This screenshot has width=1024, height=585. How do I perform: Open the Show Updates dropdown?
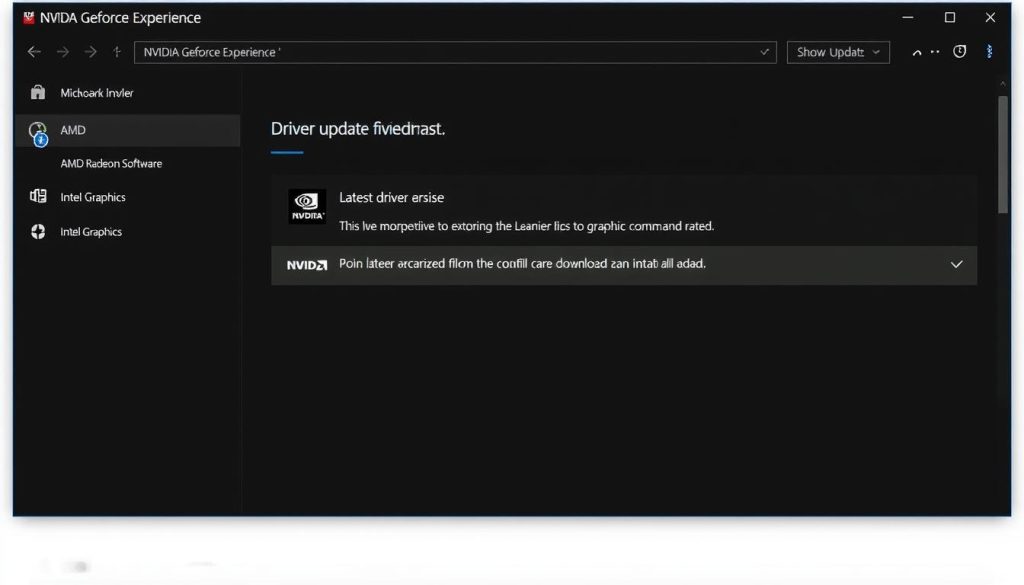point(838,52)
